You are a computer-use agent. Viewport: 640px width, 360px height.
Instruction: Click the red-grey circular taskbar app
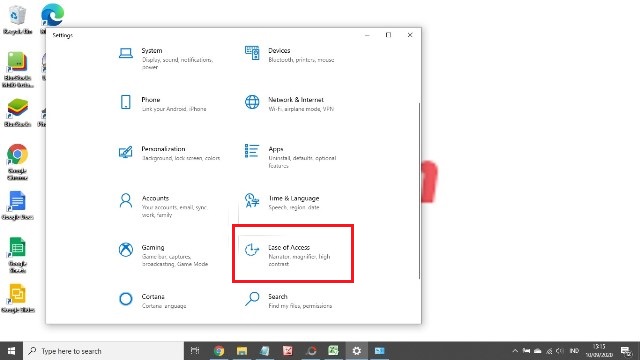(x=311, y=351)
